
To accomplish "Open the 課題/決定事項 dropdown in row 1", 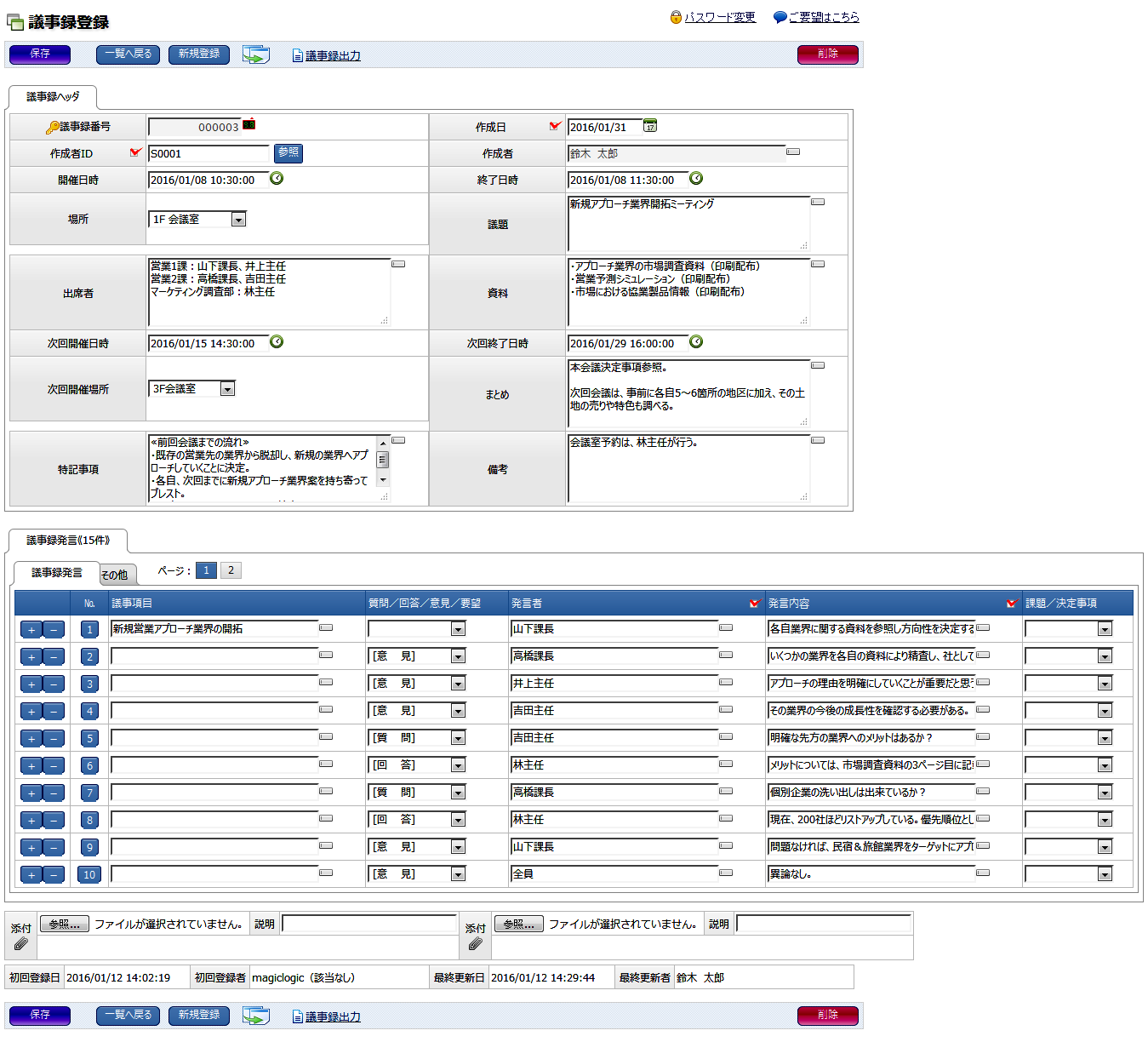I will pyautogui.click(x=1105, y=629).
